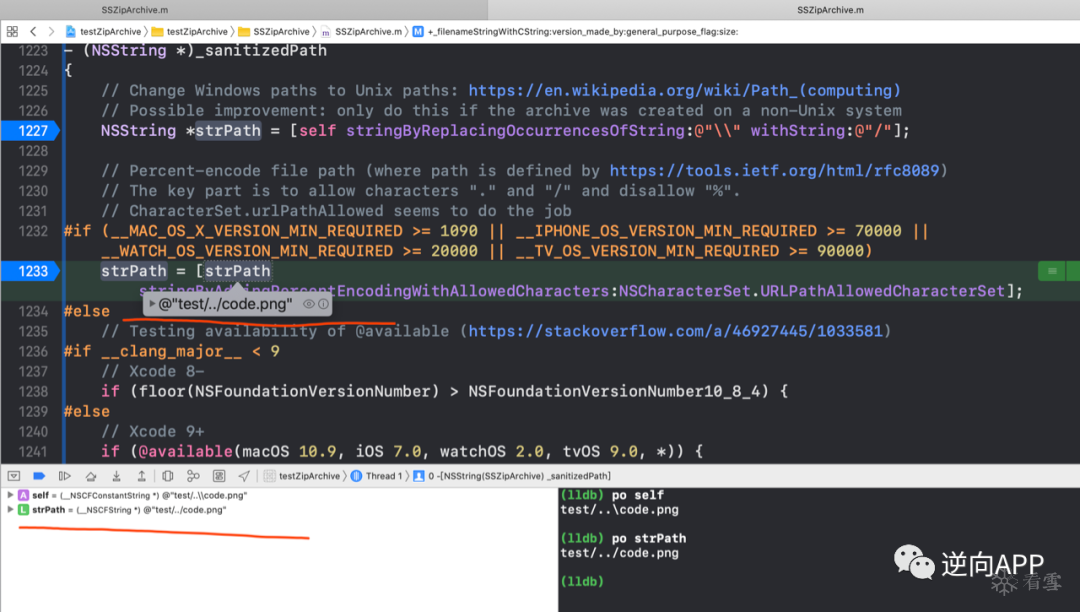Quick Look the strPath tooltip value
Viewport: 1080px width, 612px height.
(x=309, y=304)
